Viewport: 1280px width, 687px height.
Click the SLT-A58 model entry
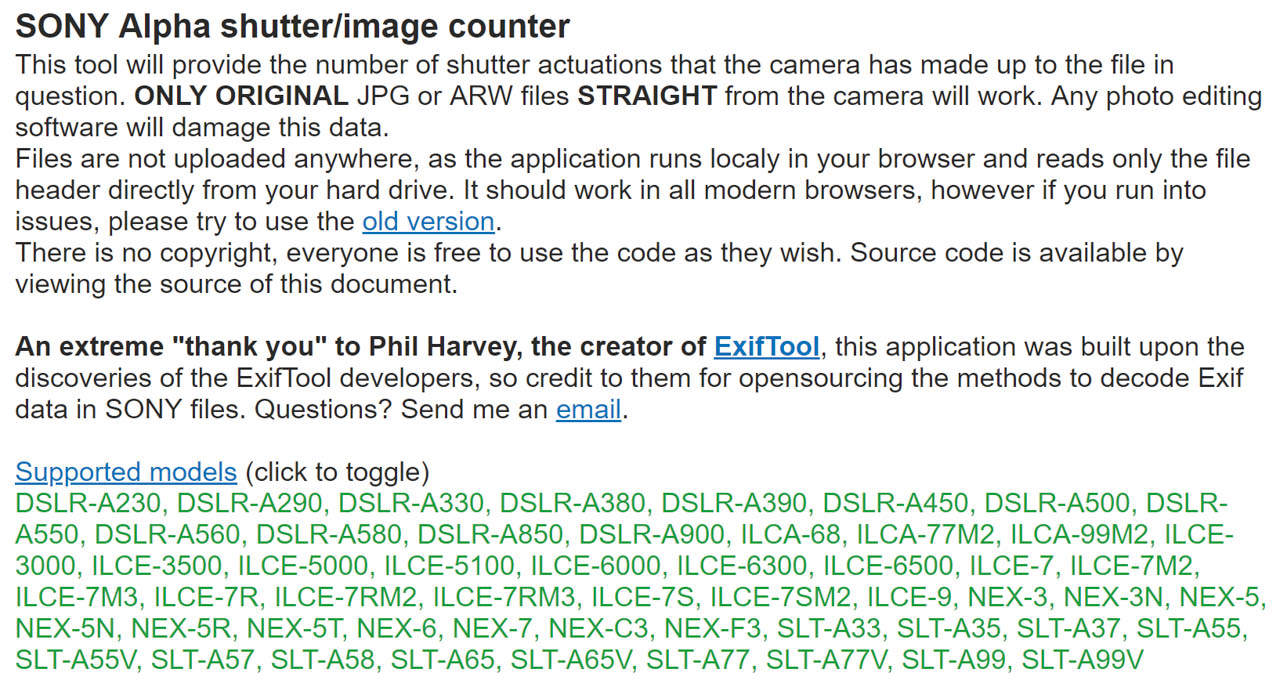click(x=324, y=661)
